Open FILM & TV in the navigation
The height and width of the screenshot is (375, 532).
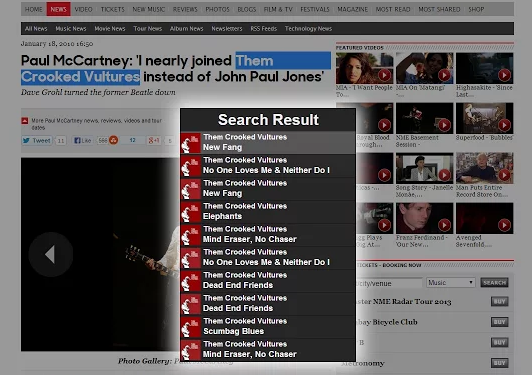click(x=278, y=9)
